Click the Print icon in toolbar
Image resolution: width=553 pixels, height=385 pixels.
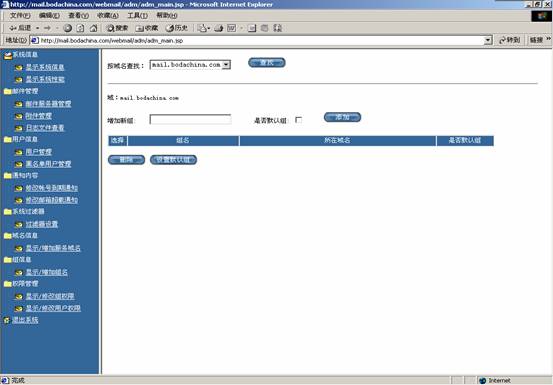tap(219, 28)
